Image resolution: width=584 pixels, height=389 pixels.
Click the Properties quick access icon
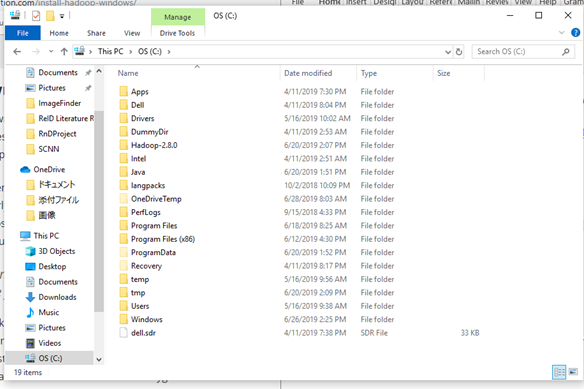[36, 16]
